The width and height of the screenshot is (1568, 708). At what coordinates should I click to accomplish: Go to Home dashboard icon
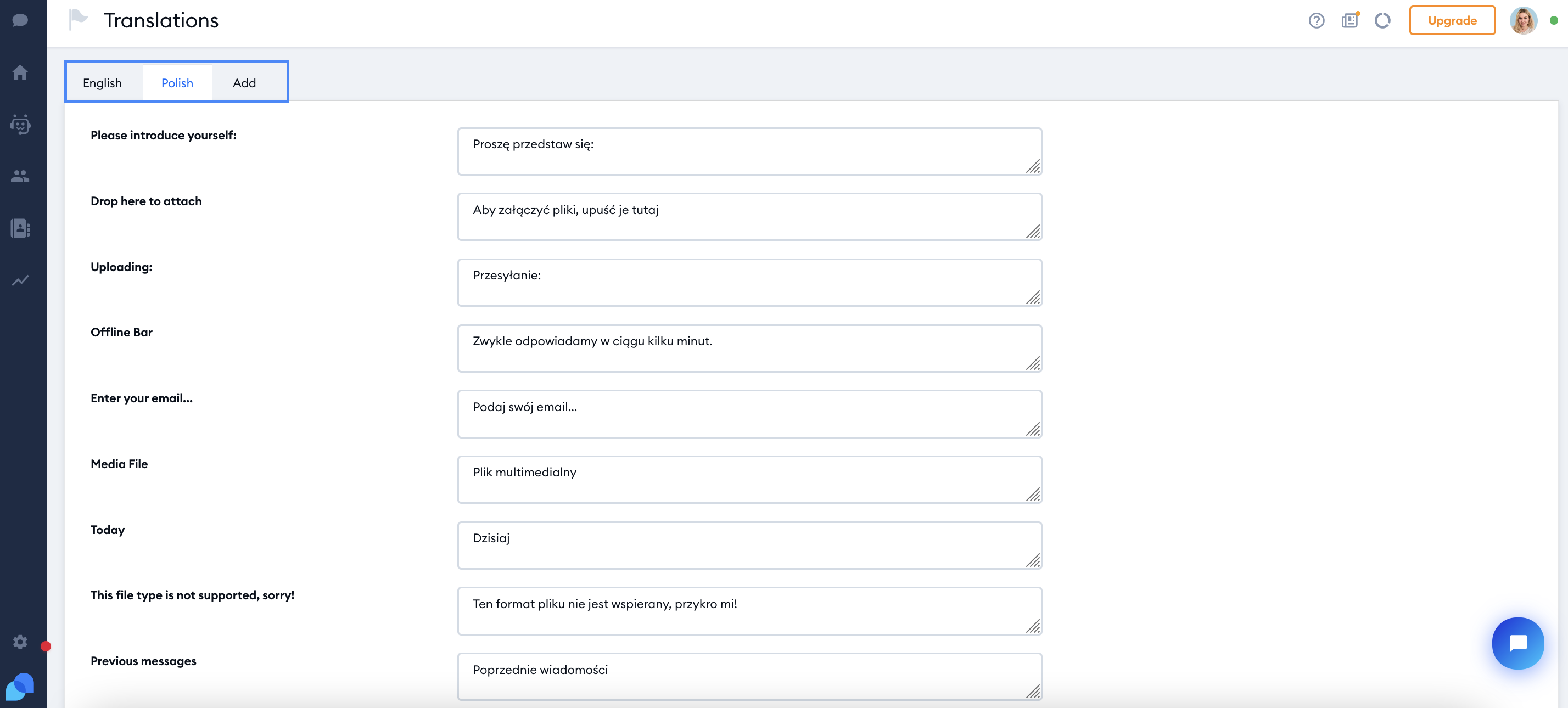(x=20, y=72)
